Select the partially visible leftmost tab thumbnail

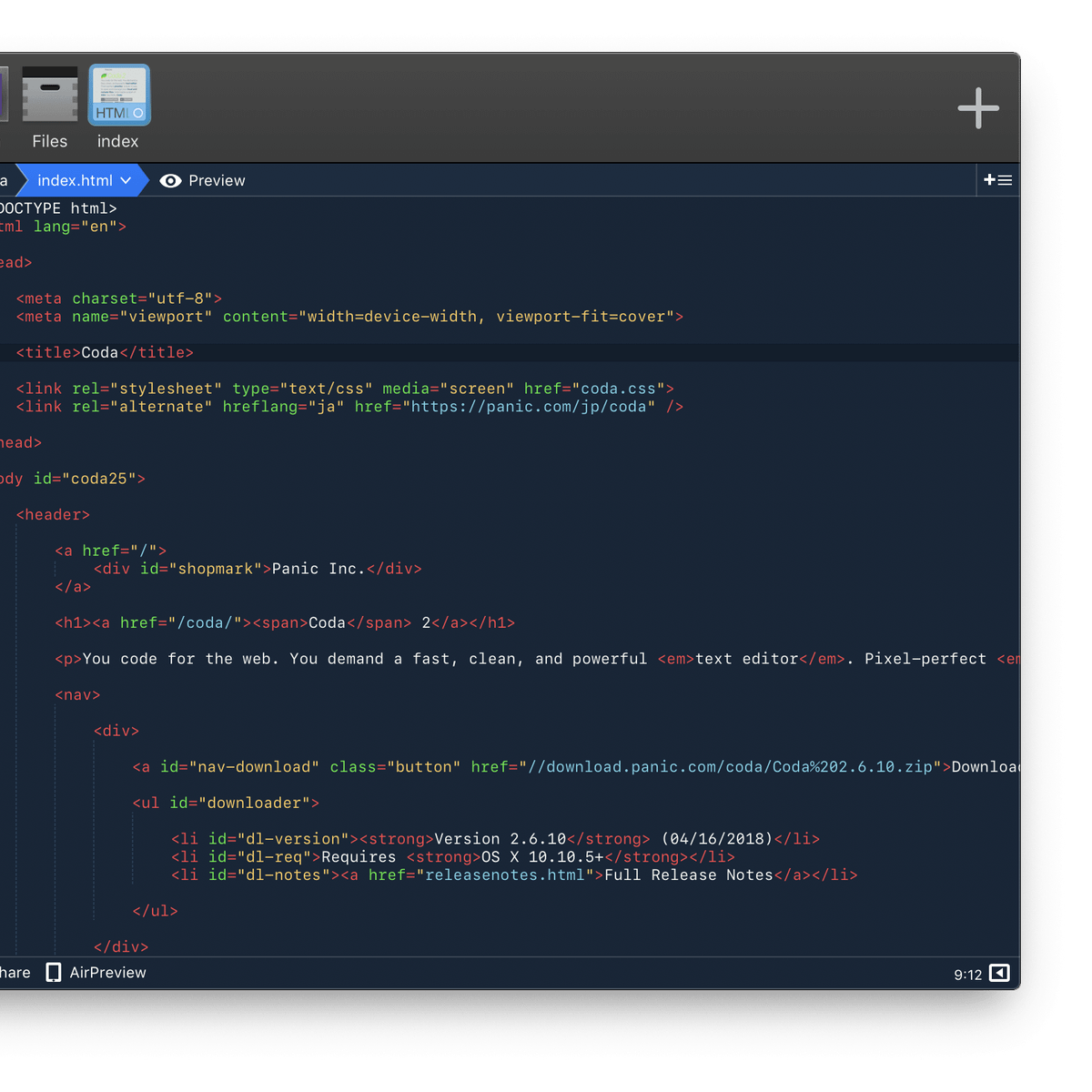click(4, 96)
